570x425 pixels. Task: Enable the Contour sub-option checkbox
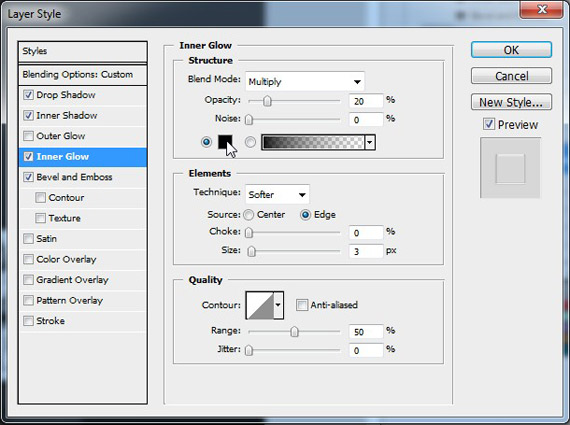click(40, 197)
